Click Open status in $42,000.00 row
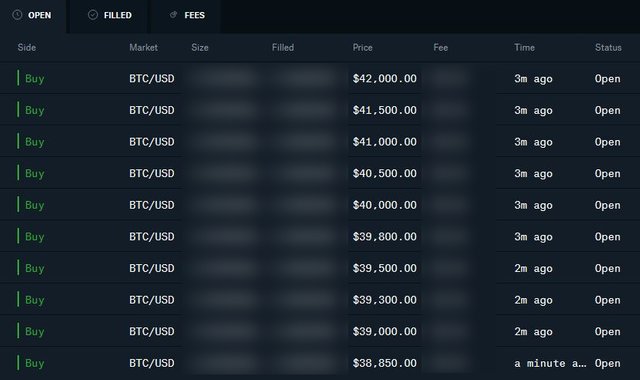The image size is (640, 380). (607, 78)
